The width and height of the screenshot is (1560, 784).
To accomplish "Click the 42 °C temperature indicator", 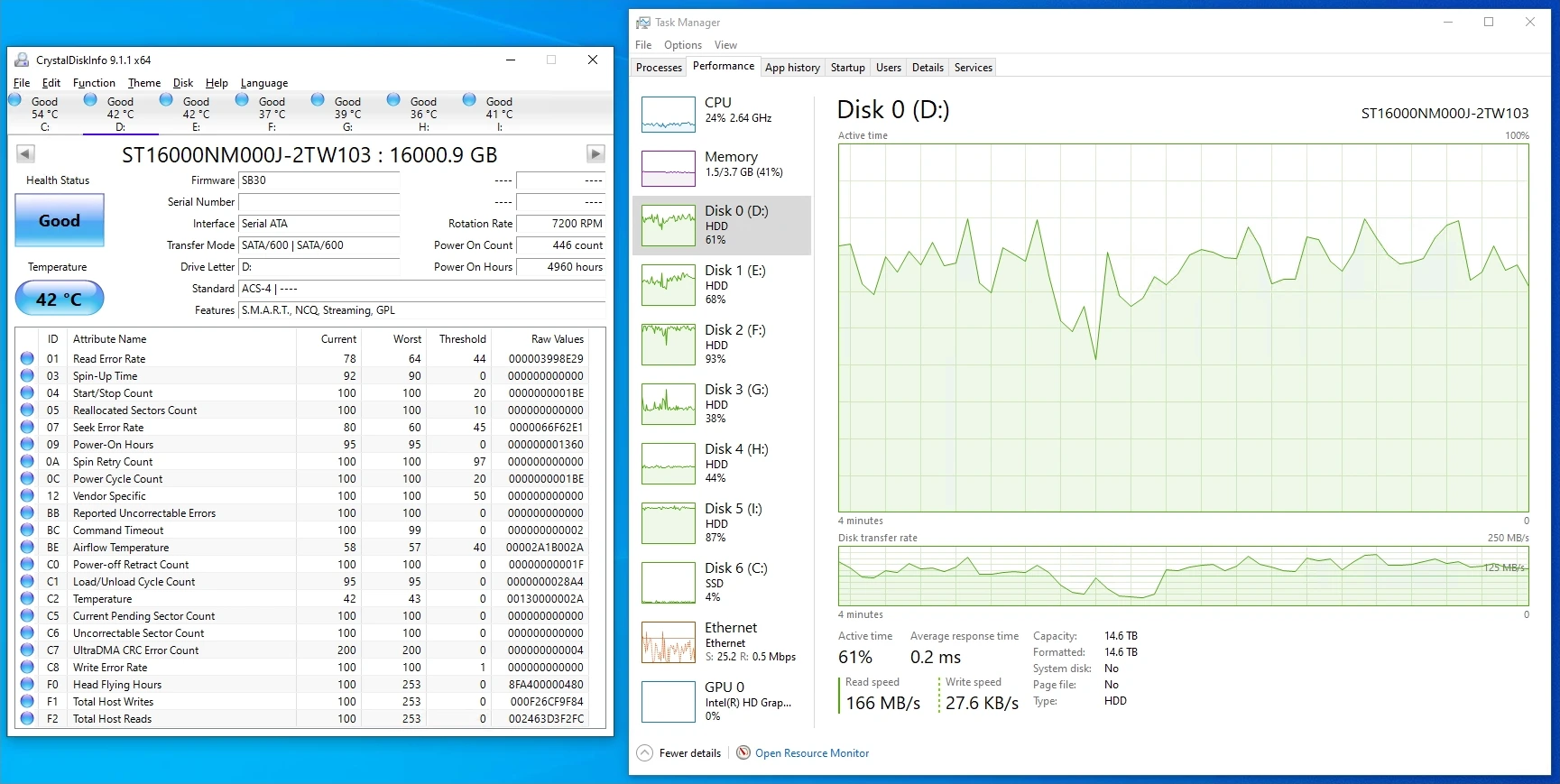I will point(60,299).
